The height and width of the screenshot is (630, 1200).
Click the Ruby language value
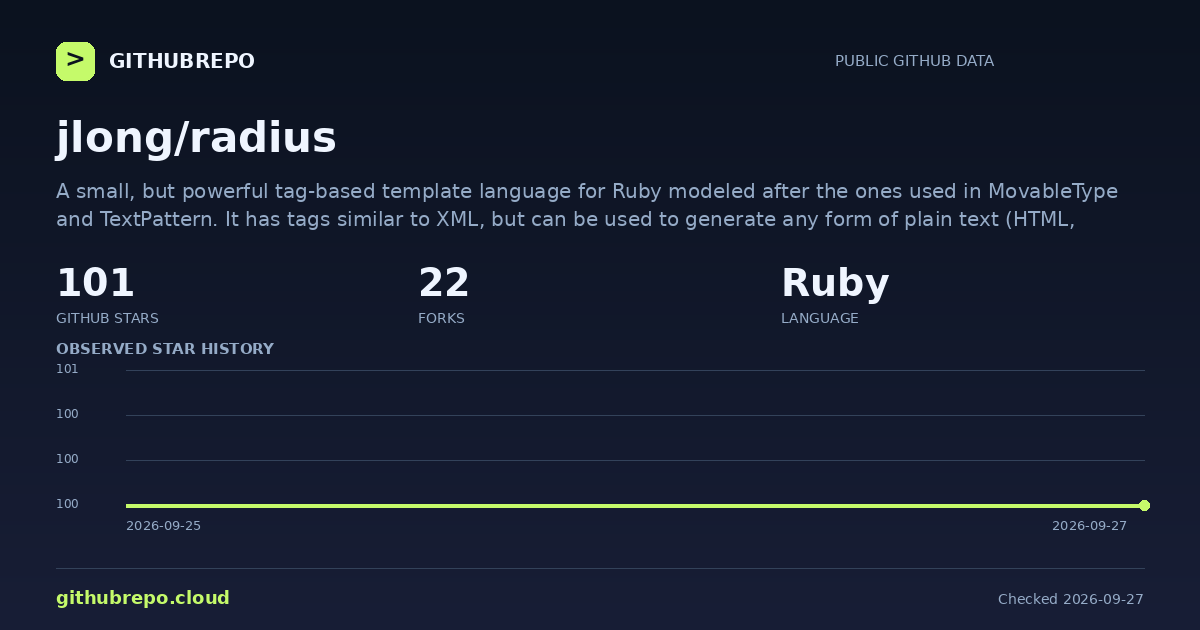(835, 284)
